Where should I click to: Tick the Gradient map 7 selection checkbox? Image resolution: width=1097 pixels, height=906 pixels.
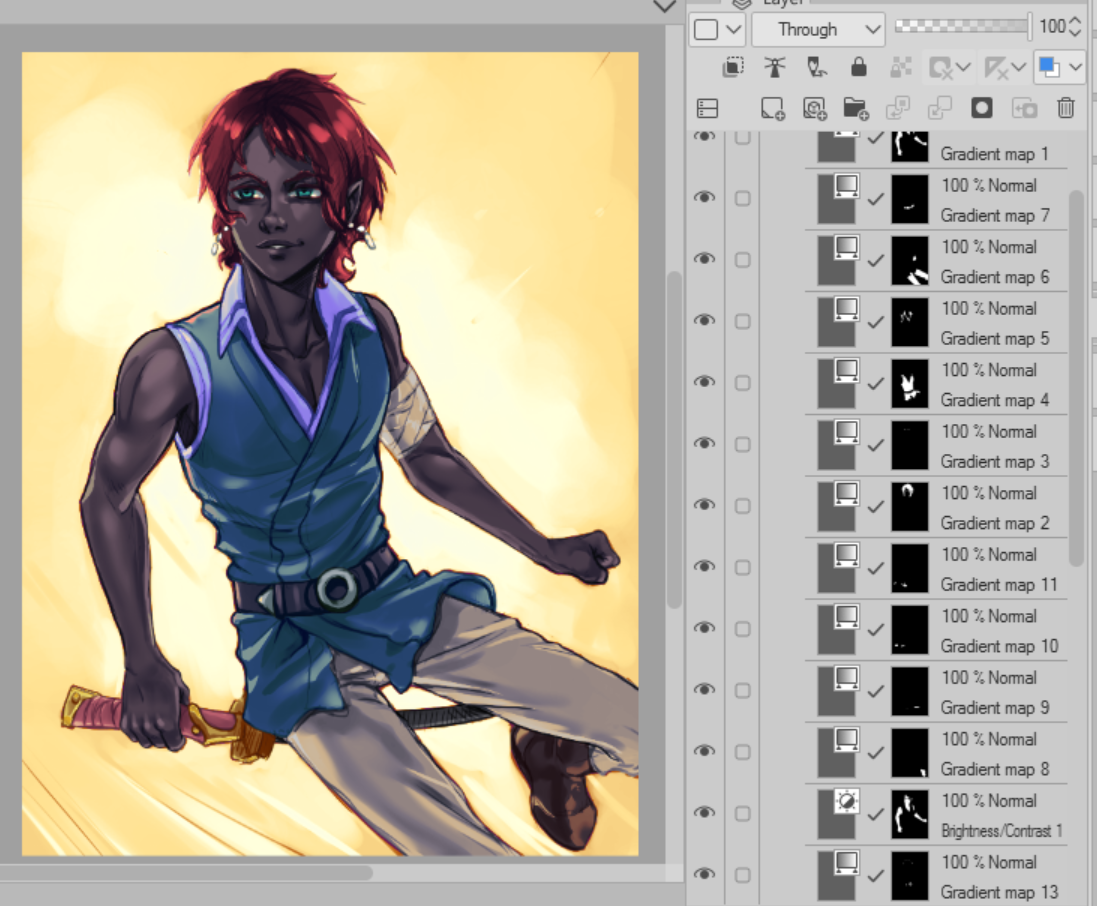pyautogui.click(x=742, y=198)
